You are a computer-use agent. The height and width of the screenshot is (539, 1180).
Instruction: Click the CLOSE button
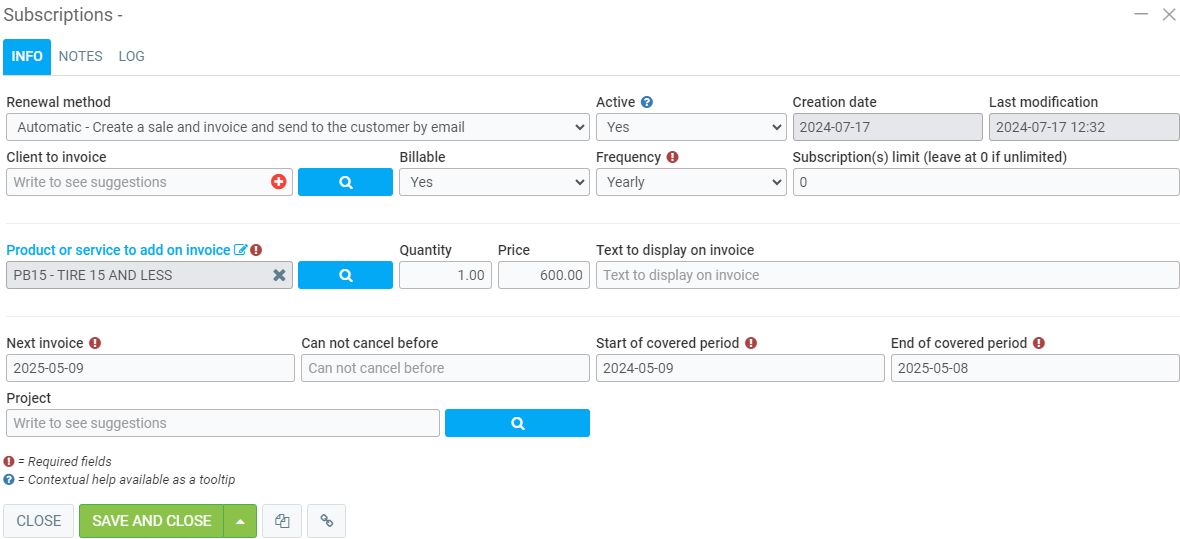coord(39,521)
